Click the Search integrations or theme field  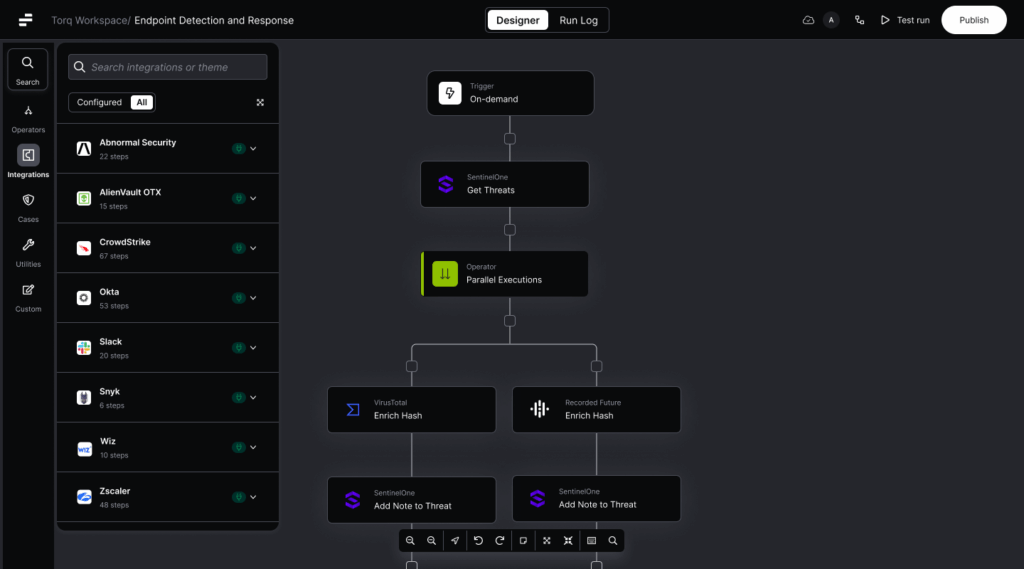(168, 67)
